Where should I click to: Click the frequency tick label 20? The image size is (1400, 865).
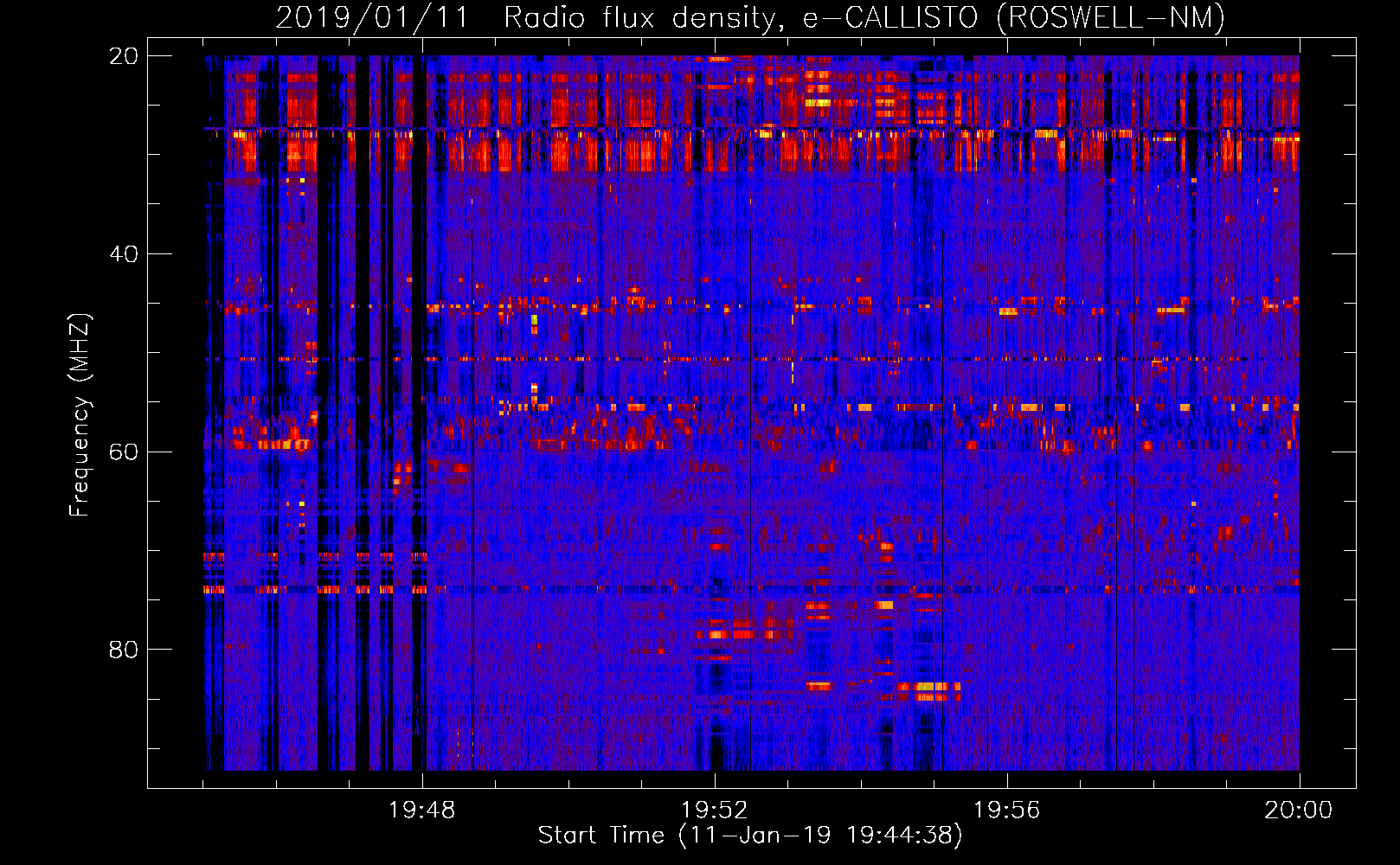coord(124,56)
